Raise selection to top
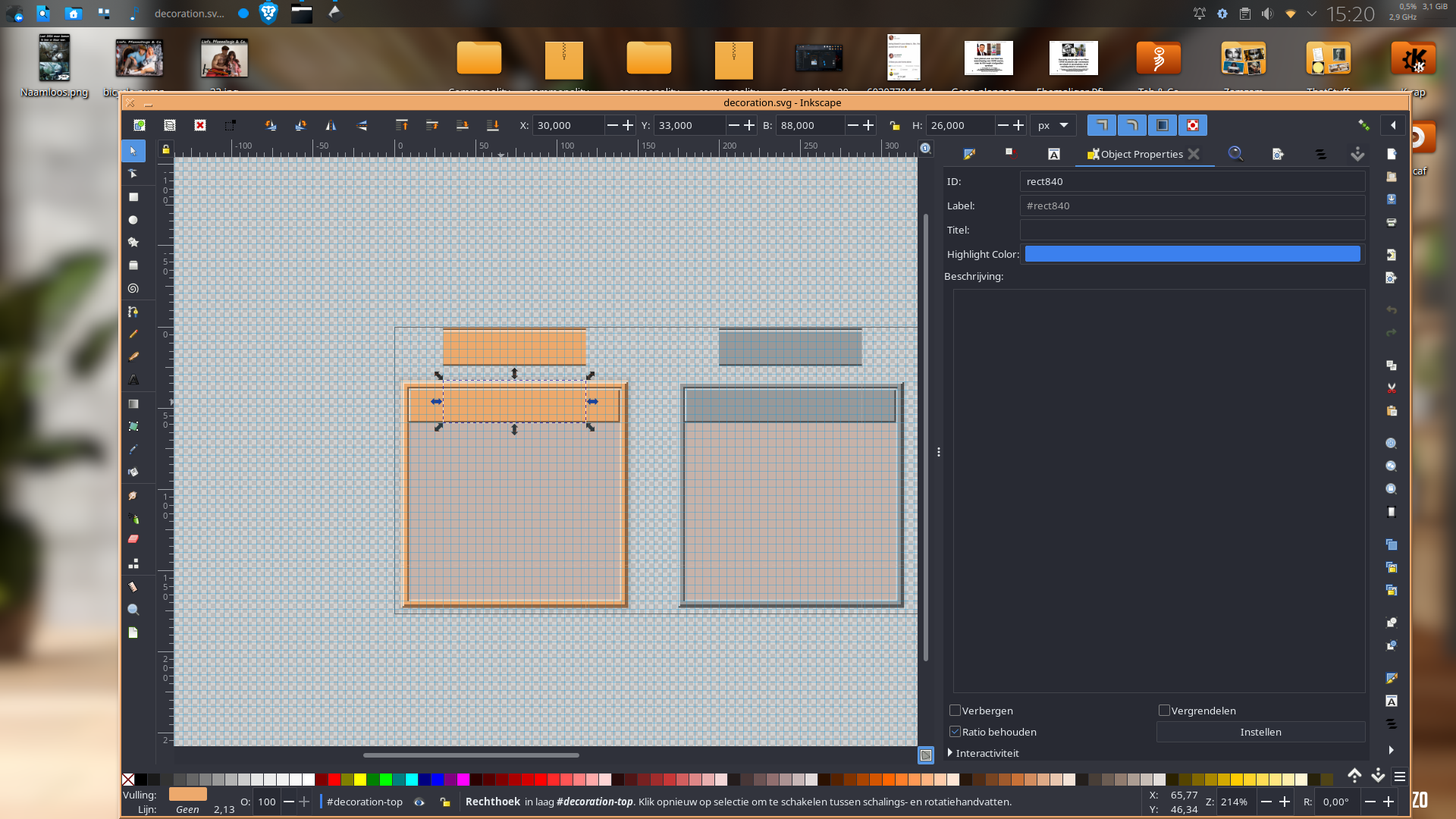 pos(402,125)
